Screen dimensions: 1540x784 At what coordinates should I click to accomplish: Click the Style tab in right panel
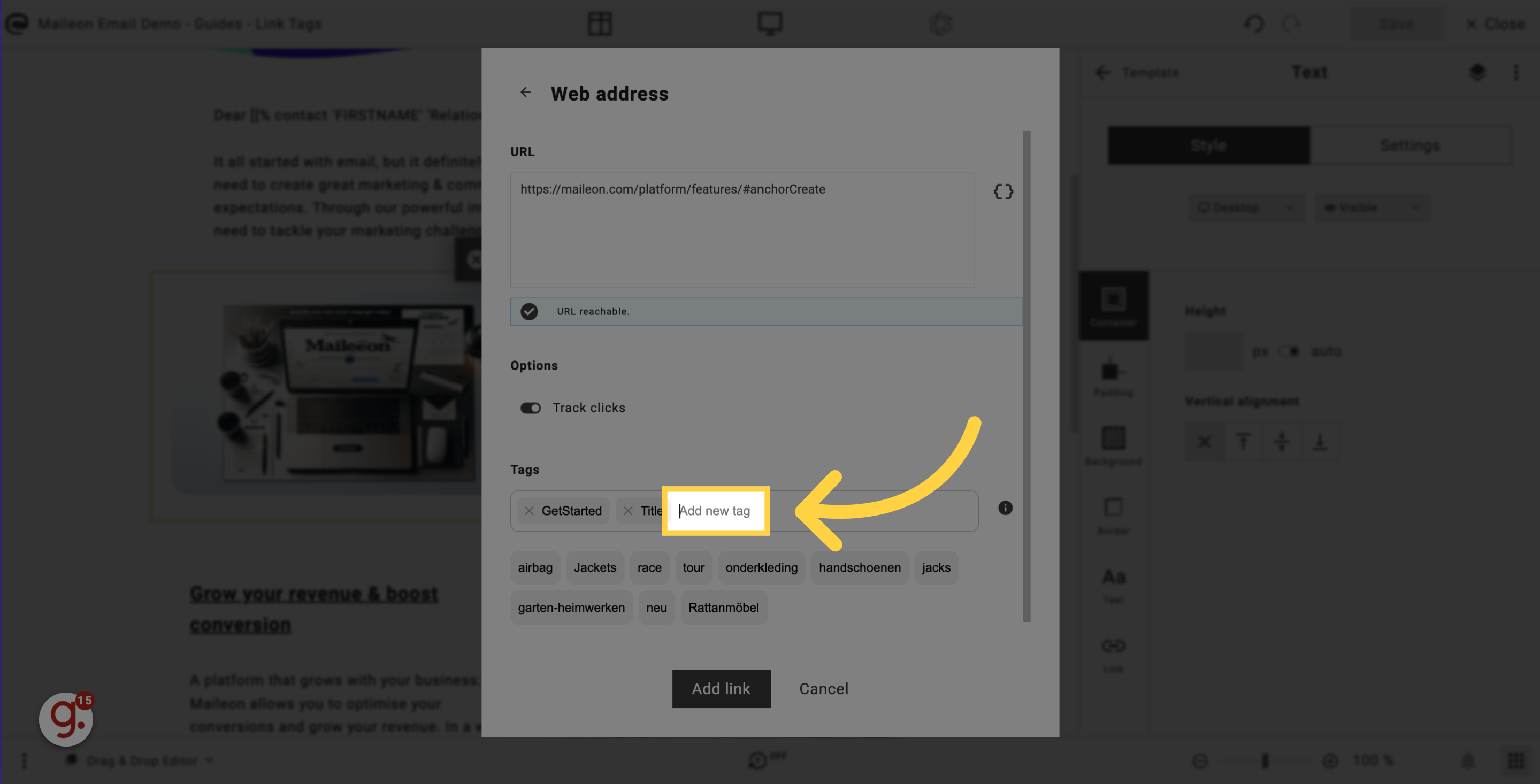coord(1208,145)
